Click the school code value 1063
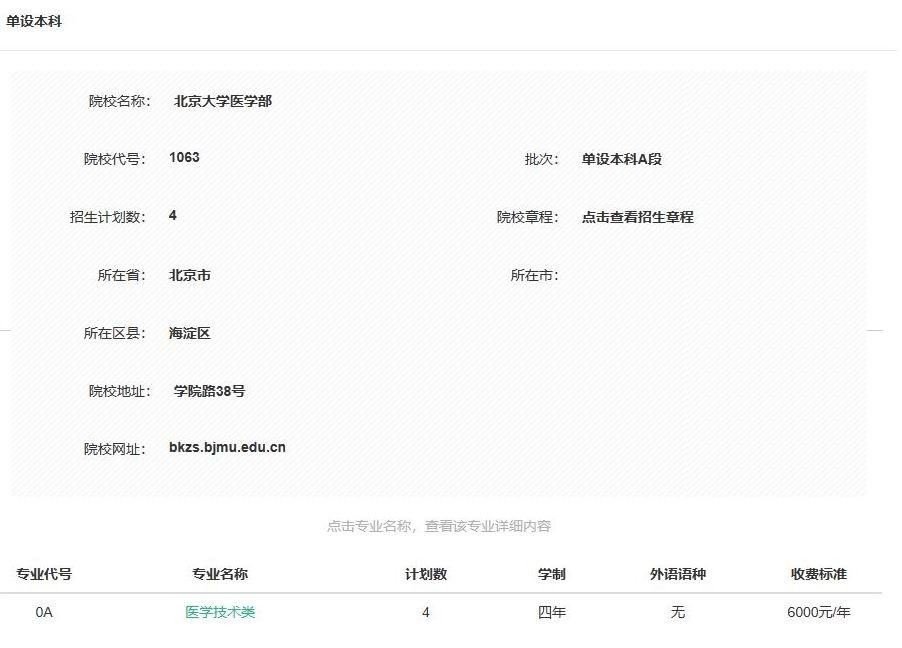 point(184,158)
